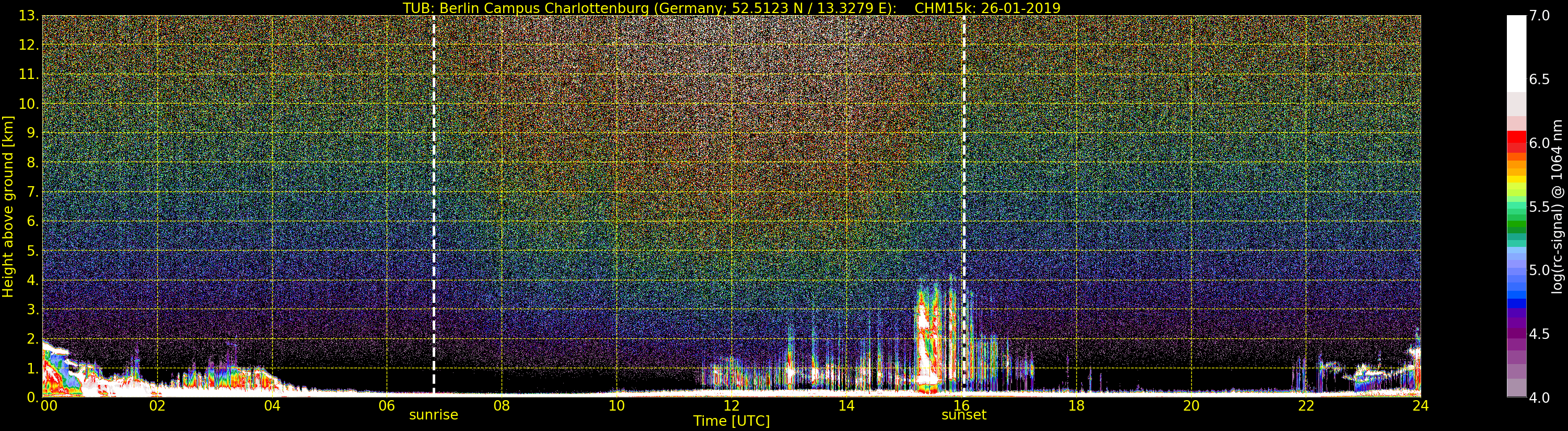Select the 'CHM15k: 26-01-2019' date text in title
The width and height of the screenshot is (1568, 431).
coord(988,8)
